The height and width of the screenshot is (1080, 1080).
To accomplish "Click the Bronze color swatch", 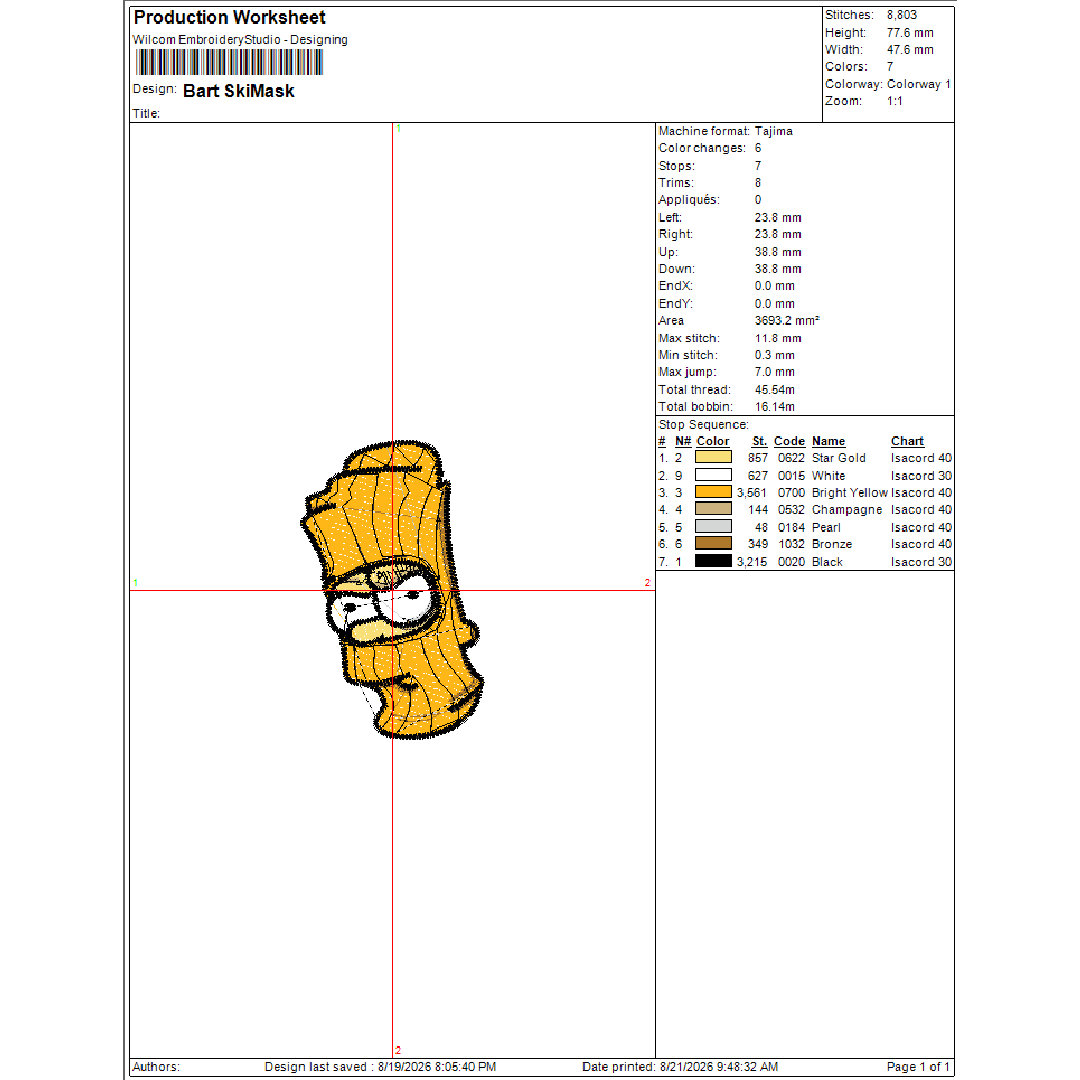I will [x=713, y=543].
